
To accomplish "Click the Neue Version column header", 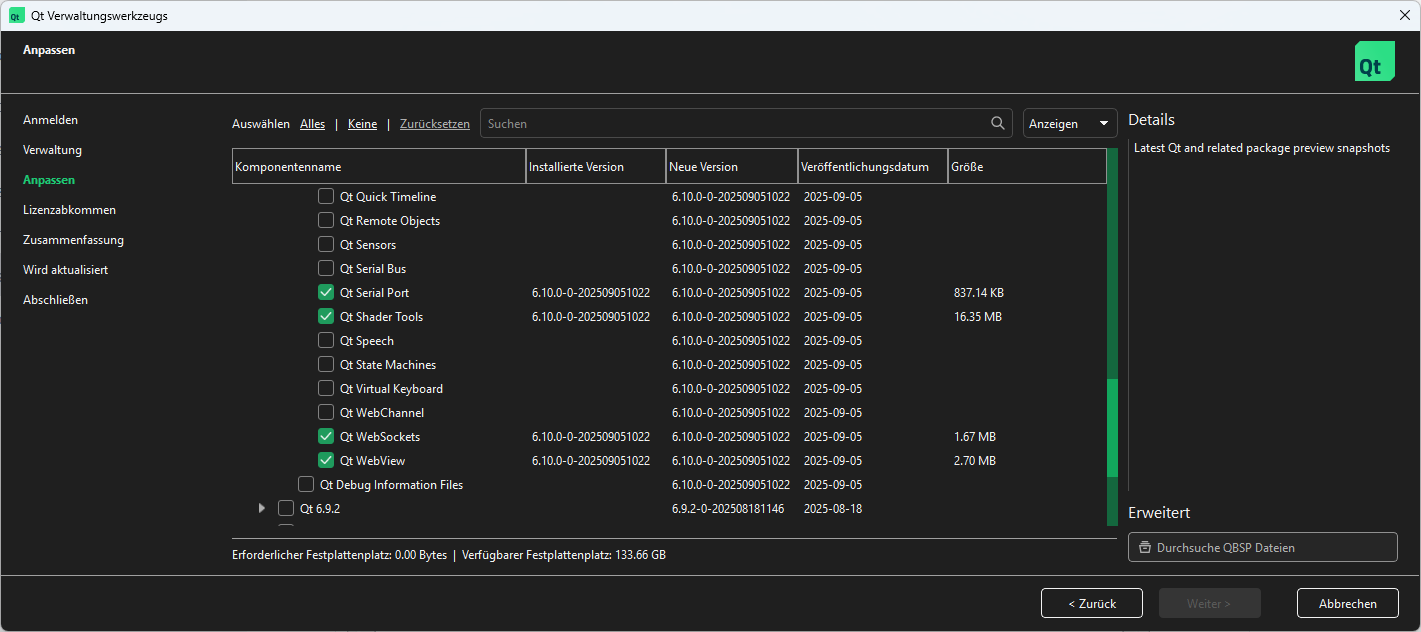I will [732, 167].
